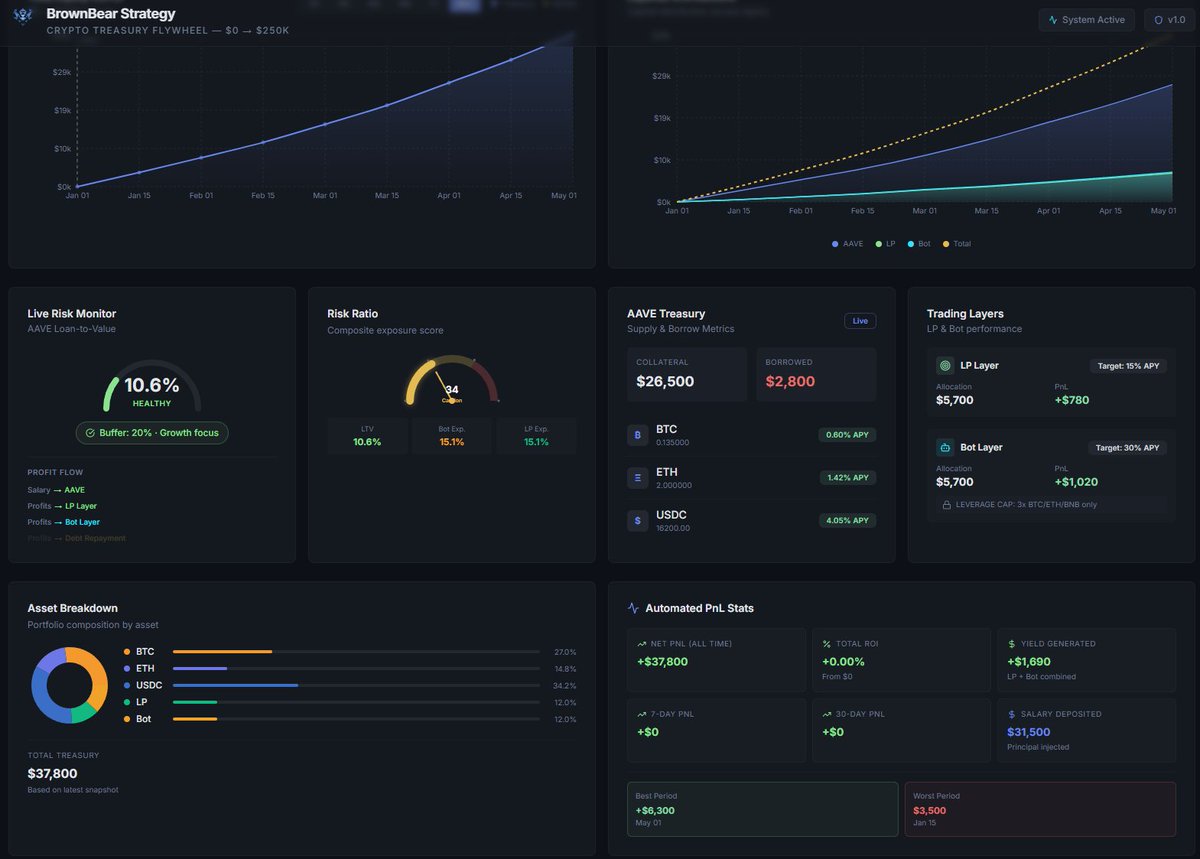Image resolution: width=1200 pixels, height=859 pixels.
Task: Click the Target: 15% APY badge
Action: coord(1128,366)
